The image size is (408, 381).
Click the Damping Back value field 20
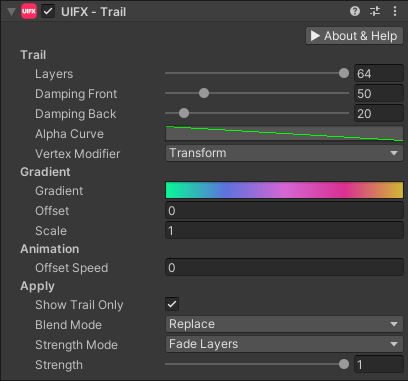(379, 113)
